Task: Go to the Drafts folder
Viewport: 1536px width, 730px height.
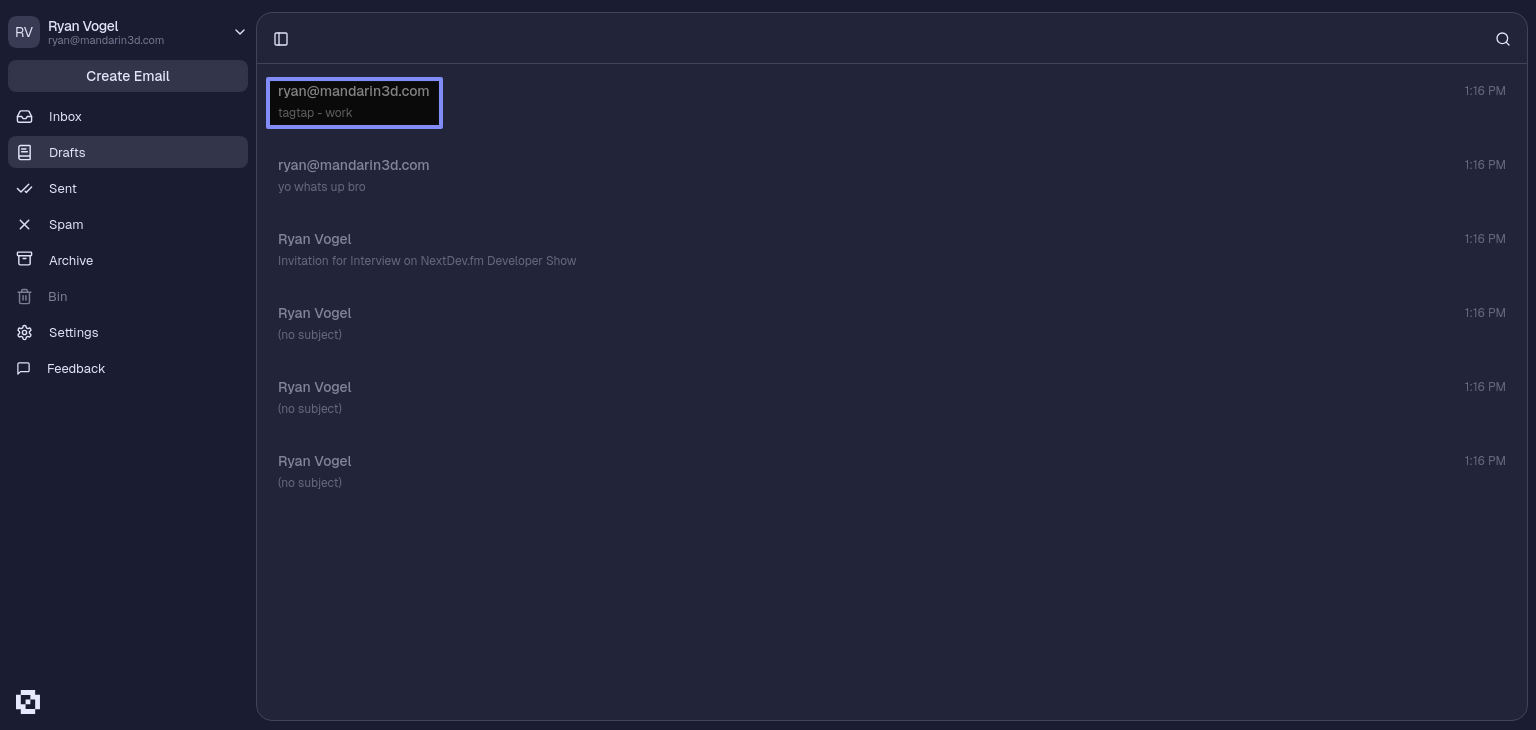Action: (x=67, y=153)
